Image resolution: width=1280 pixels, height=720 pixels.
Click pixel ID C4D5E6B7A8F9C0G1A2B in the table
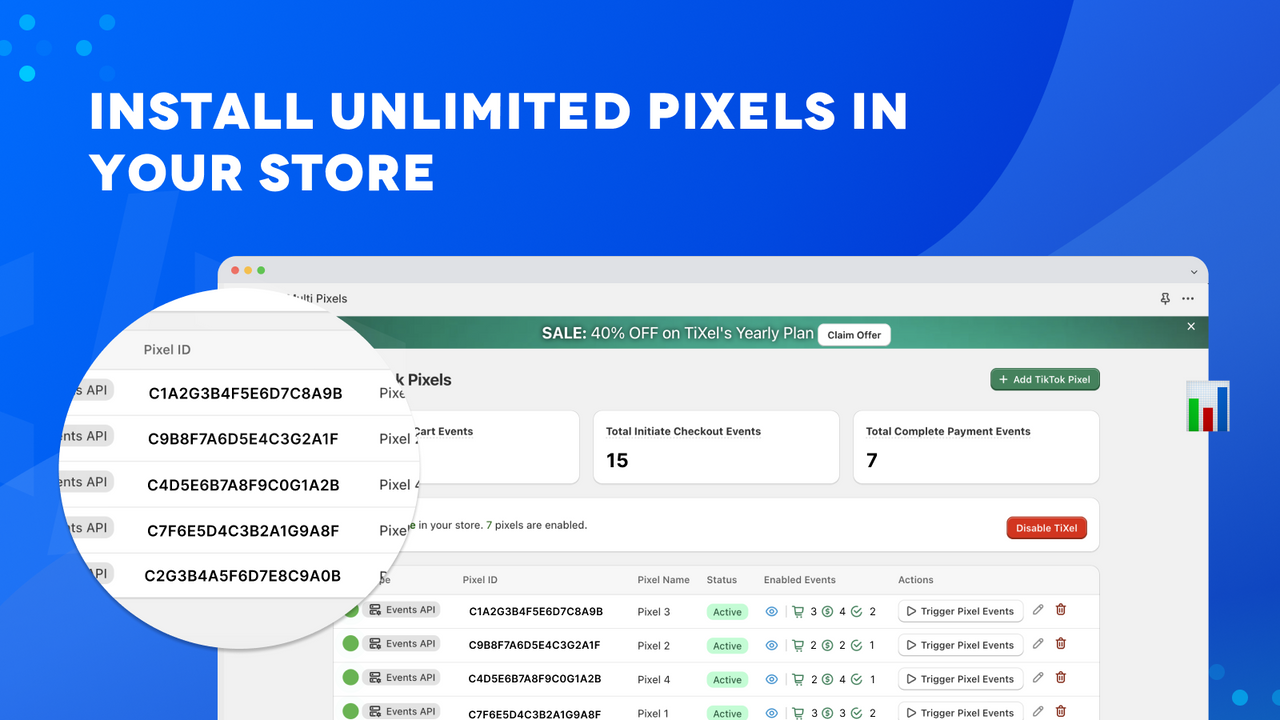535,679
